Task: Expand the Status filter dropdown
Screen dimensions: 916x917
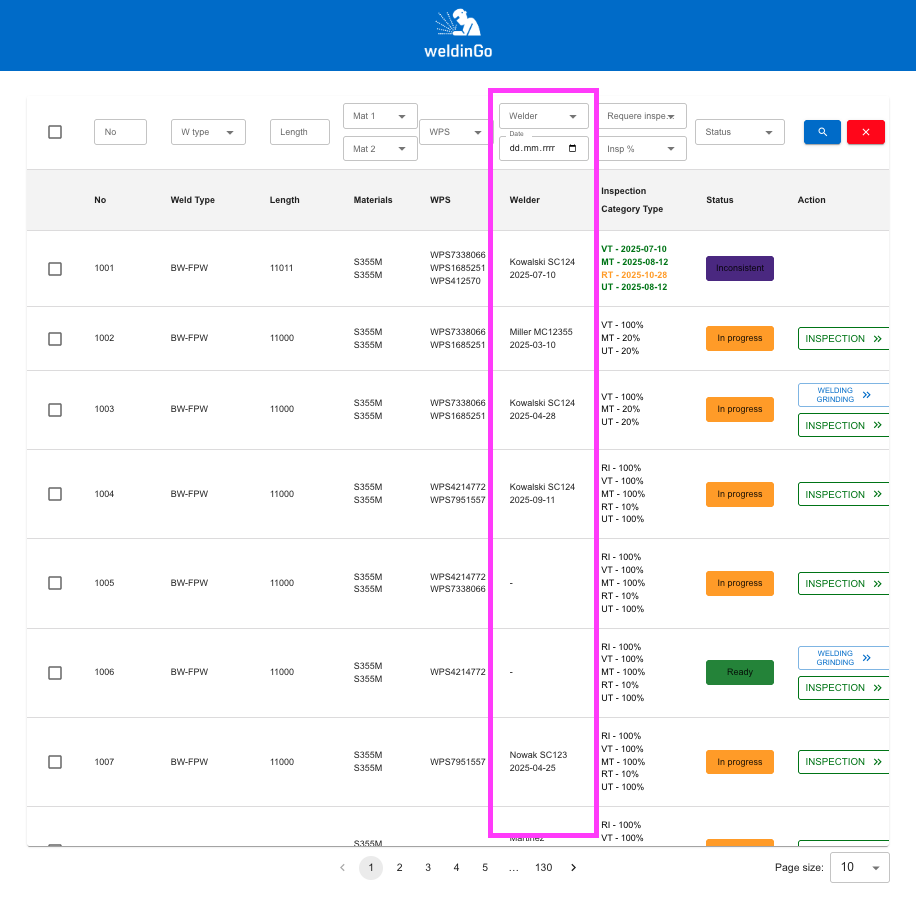Action: [x=738, y=132]
